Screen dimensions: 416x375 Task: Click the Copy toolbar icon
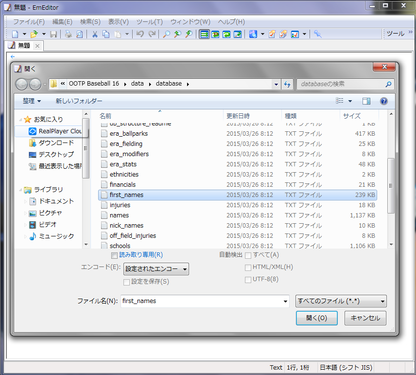pyautogui.click(x=106, y=34)
